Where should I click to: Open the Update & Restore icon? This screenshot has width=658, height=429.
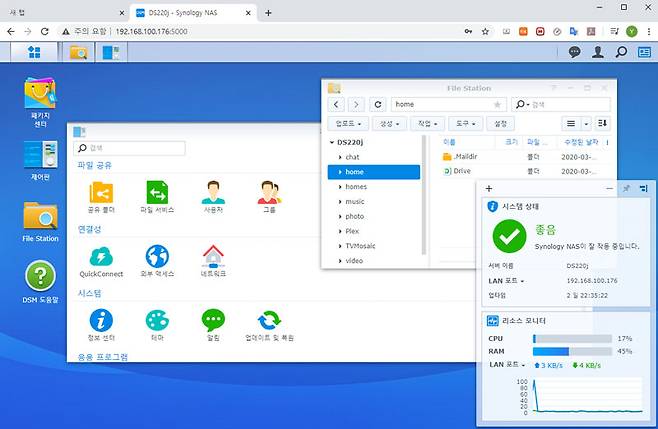269,325
